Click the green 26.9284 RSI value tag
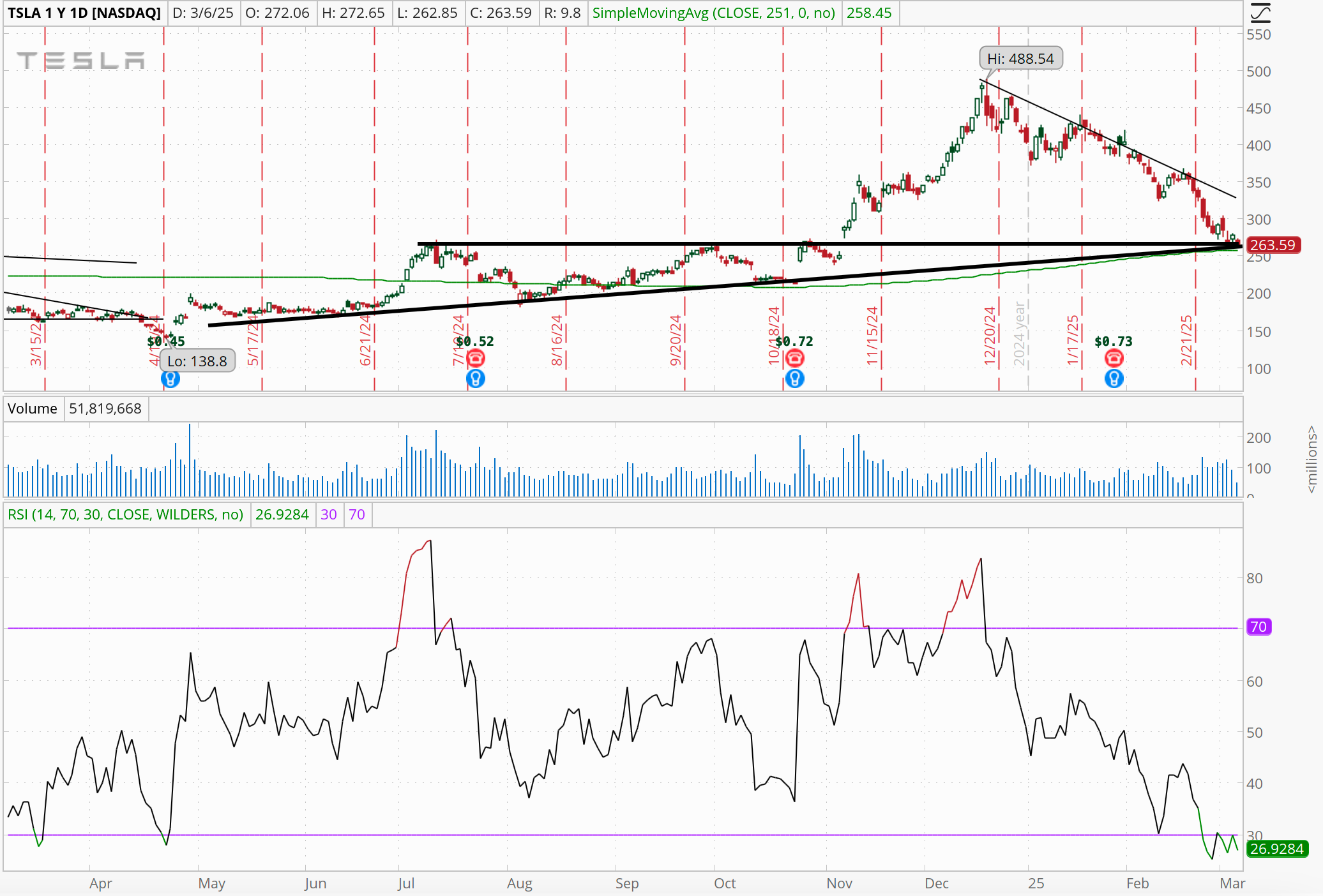Viewport: 1323px width, 896px height. [1276, 849]
